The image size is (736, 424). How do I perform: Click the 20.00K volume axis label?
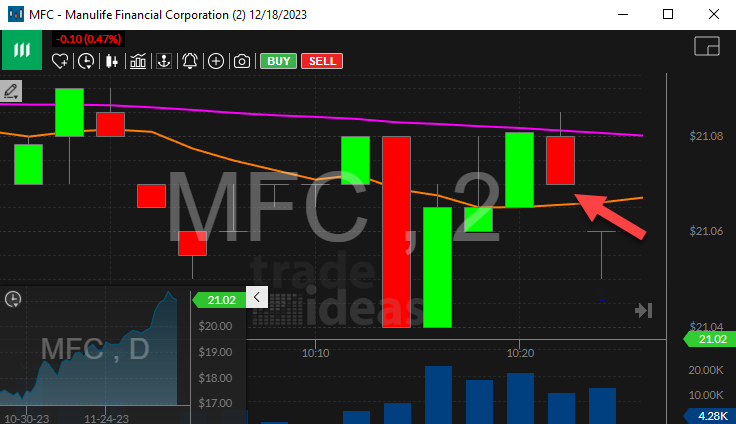706,370
